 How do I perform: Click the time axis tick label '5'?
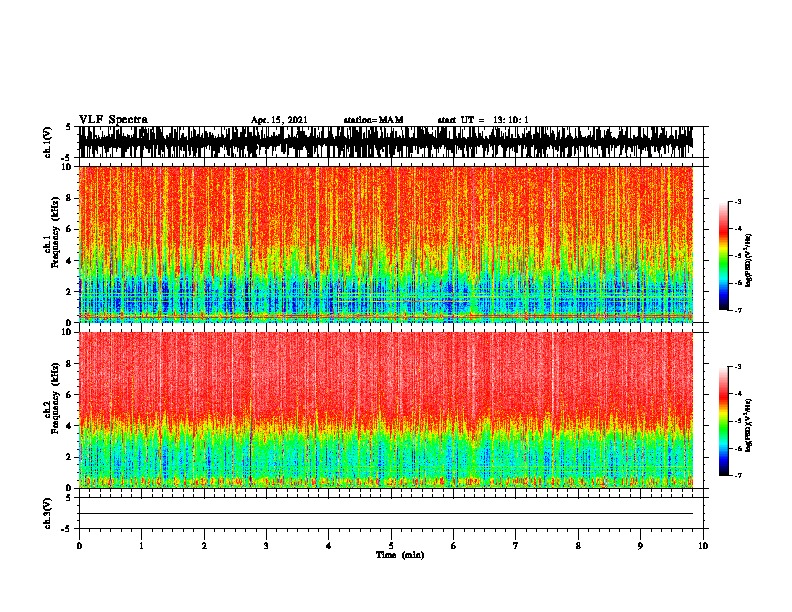[x=391, y=546]
